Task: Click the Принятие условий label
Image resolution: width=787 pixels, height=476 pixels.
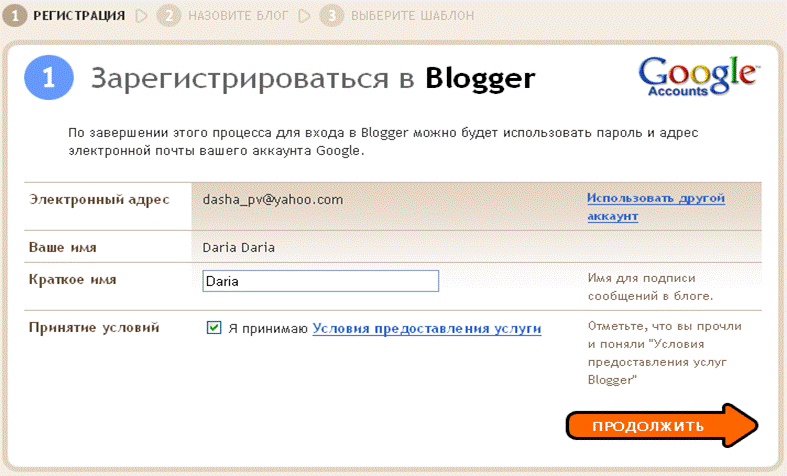Action: pyautogui.click(x=94, y=327)
